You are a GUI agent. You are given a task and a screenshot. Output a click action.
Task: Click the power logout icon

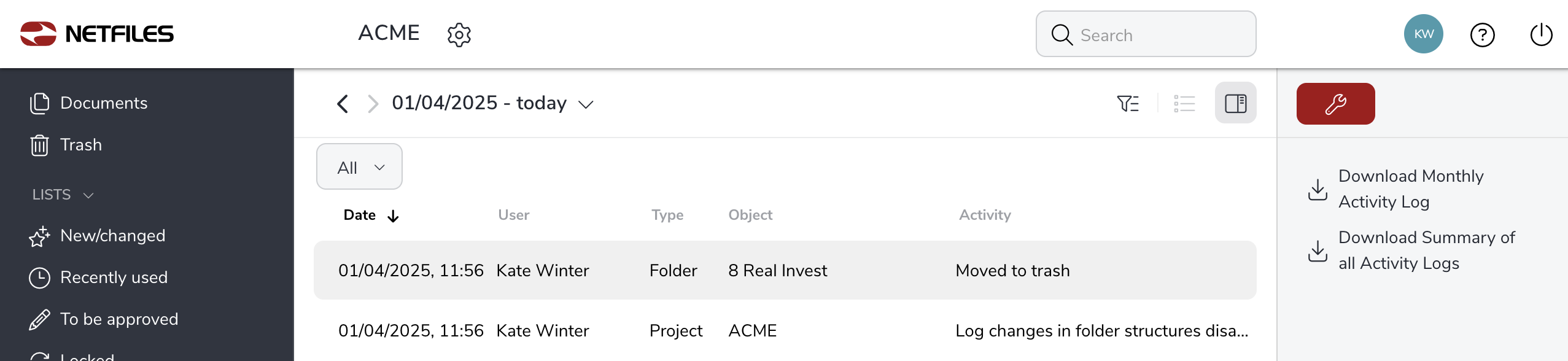1541,35
